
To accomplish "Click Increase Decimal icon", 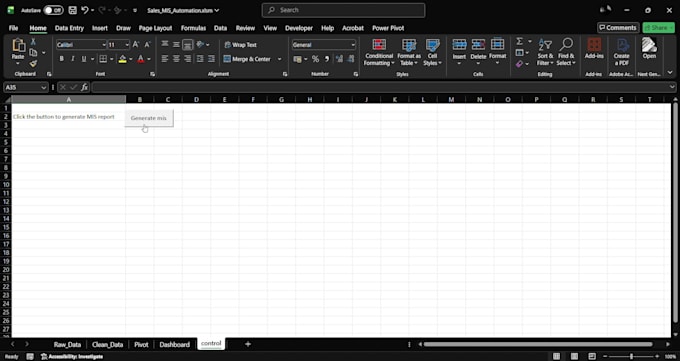I will 339,59.
